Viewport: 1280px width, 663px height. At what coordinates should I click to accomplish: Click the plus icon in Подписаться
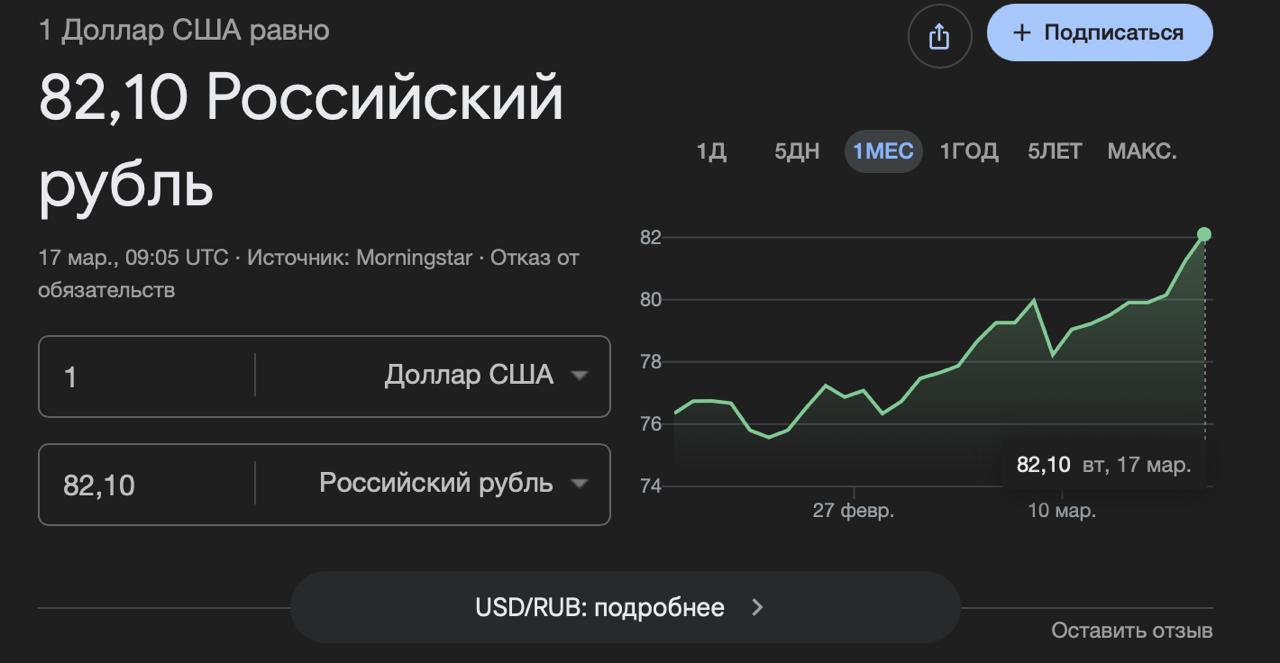point(1021,33)
